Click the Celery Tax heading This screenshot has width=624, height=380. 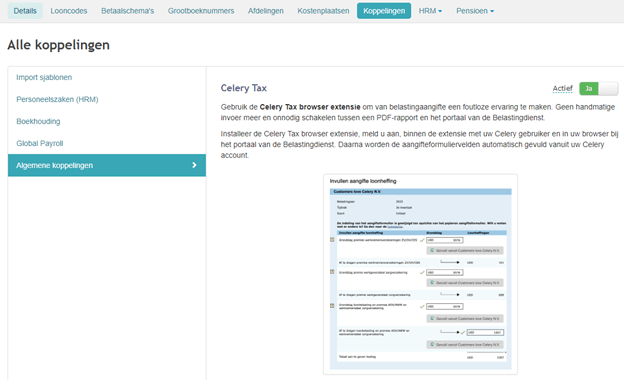pos(244,88)
